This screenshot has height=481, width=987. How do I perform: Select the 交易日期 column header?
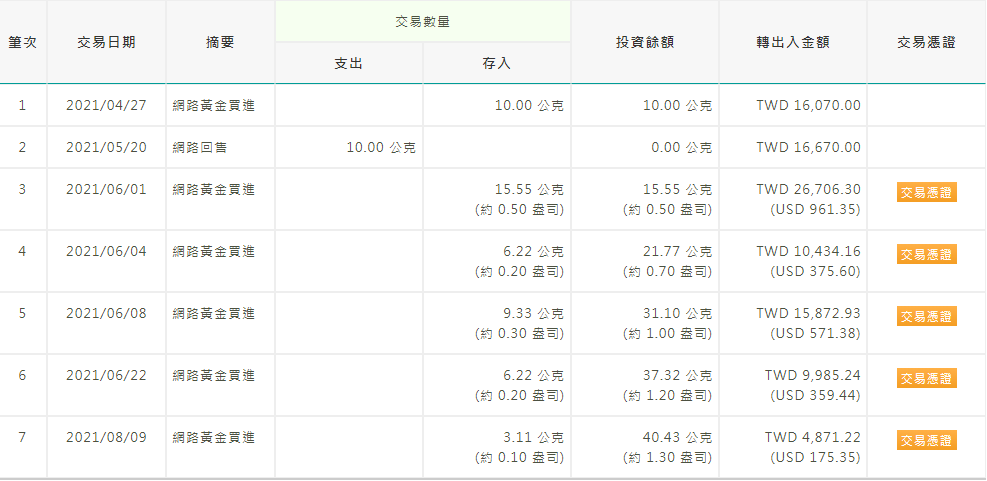[x=106, y=42]
